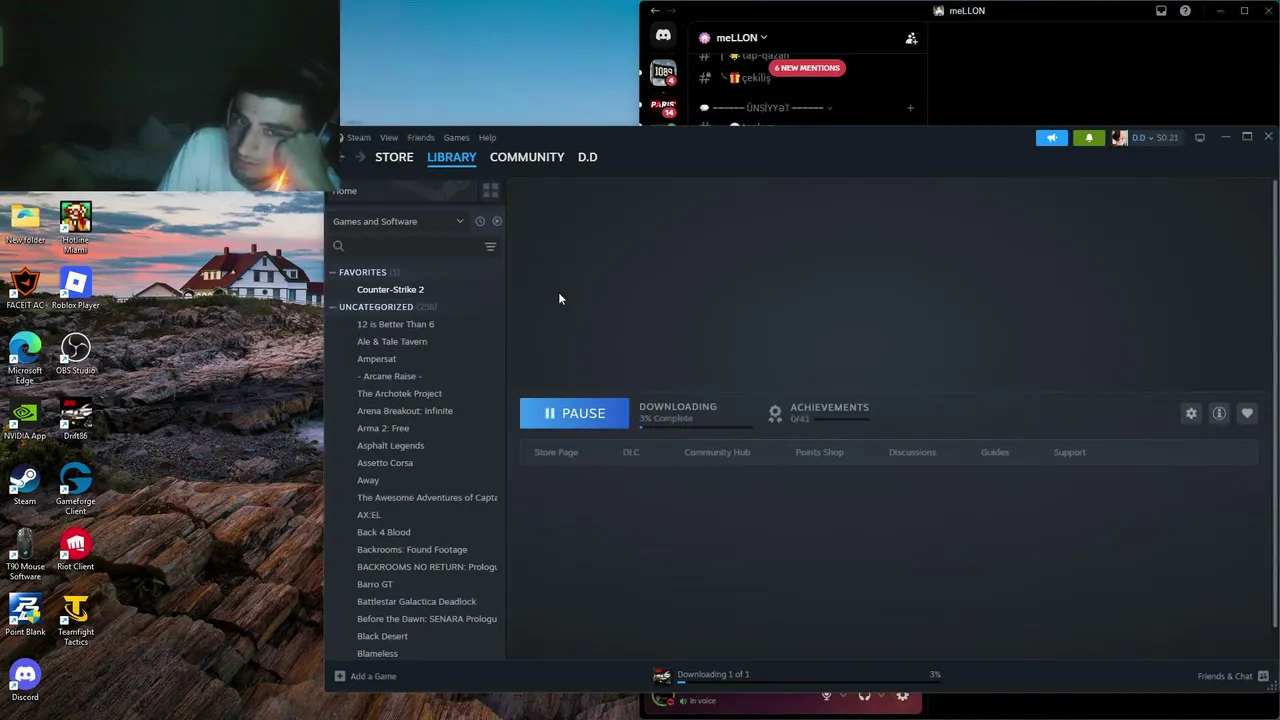
Task: Open the Discussions link
Action: [913, 452]
